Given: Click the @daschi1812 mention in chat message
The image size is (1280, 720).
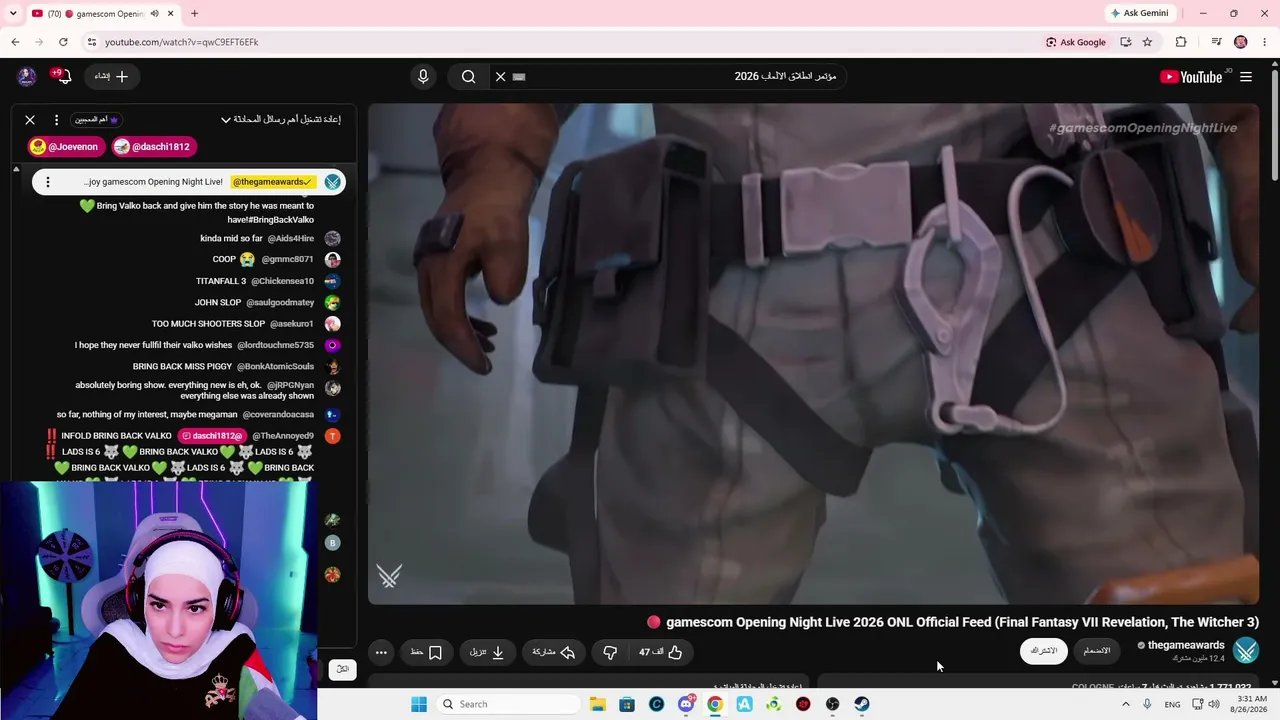Looking at the screenshot, I should (211, 436).
